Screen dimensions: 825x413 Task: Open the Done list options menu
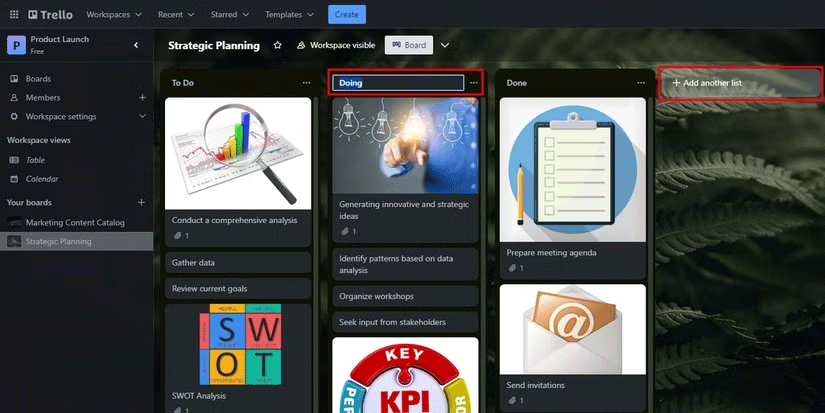coord(640,83)
